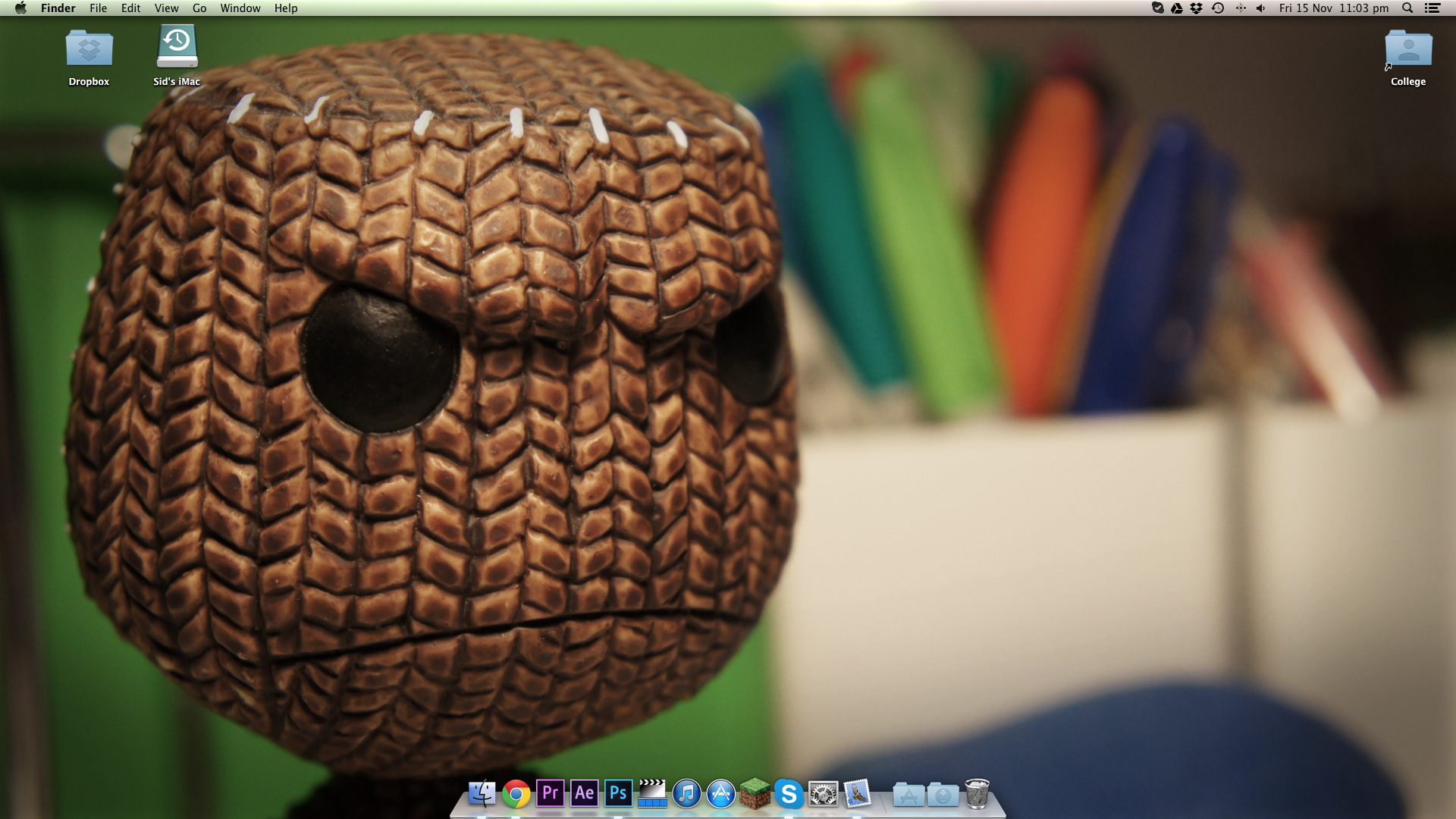Screen dimensions: 1456x819
Task: Open the View menu
Action: 166,8
